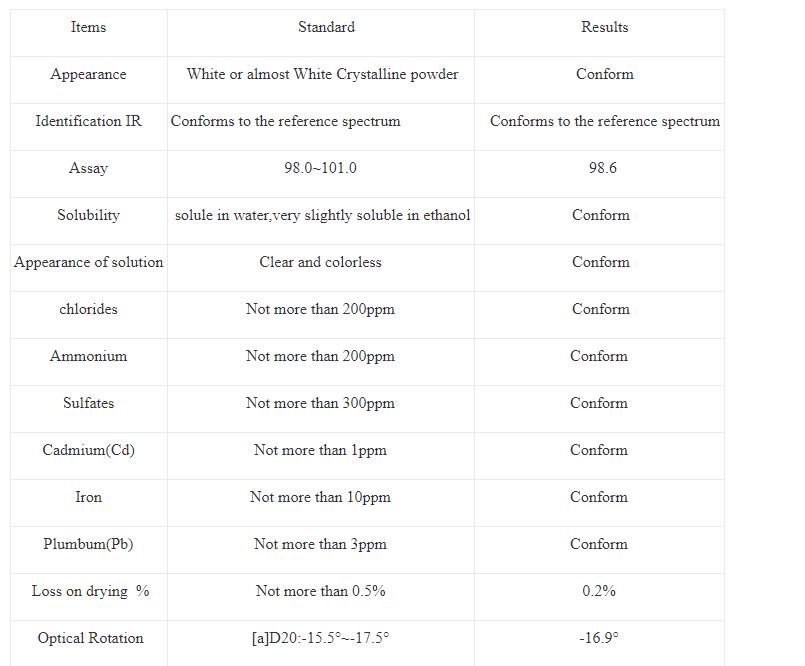Select the Assay standard value 98.0~101.0
Viewport: 805px width, 666px height.
(320, 168)
